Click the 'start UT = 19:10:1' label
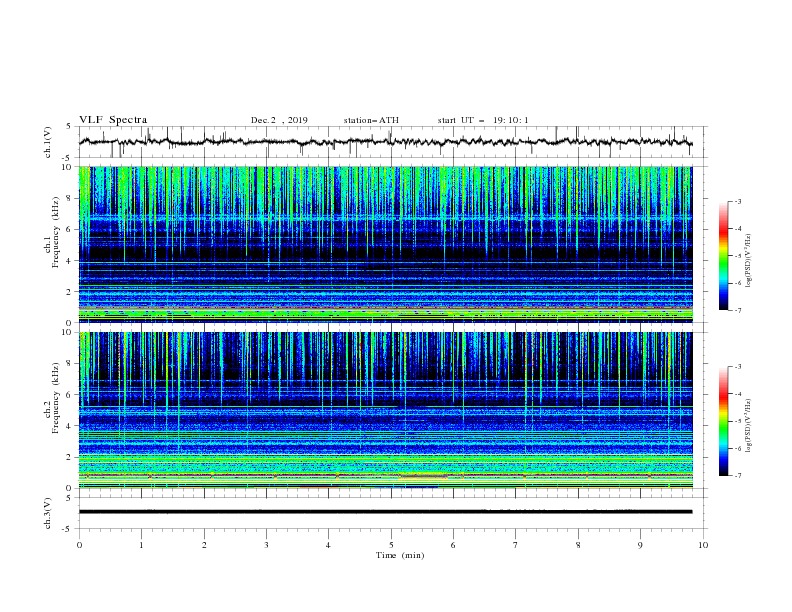792x612 pixels. [x=483, y=120]
